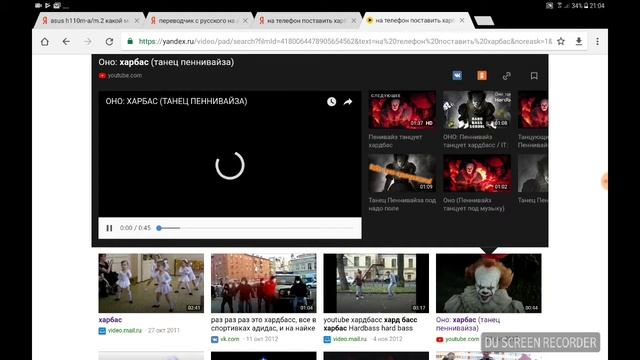Open the 'хapбас' 02:41 kids dance thumbnail
640x360 pixels.
151,283
